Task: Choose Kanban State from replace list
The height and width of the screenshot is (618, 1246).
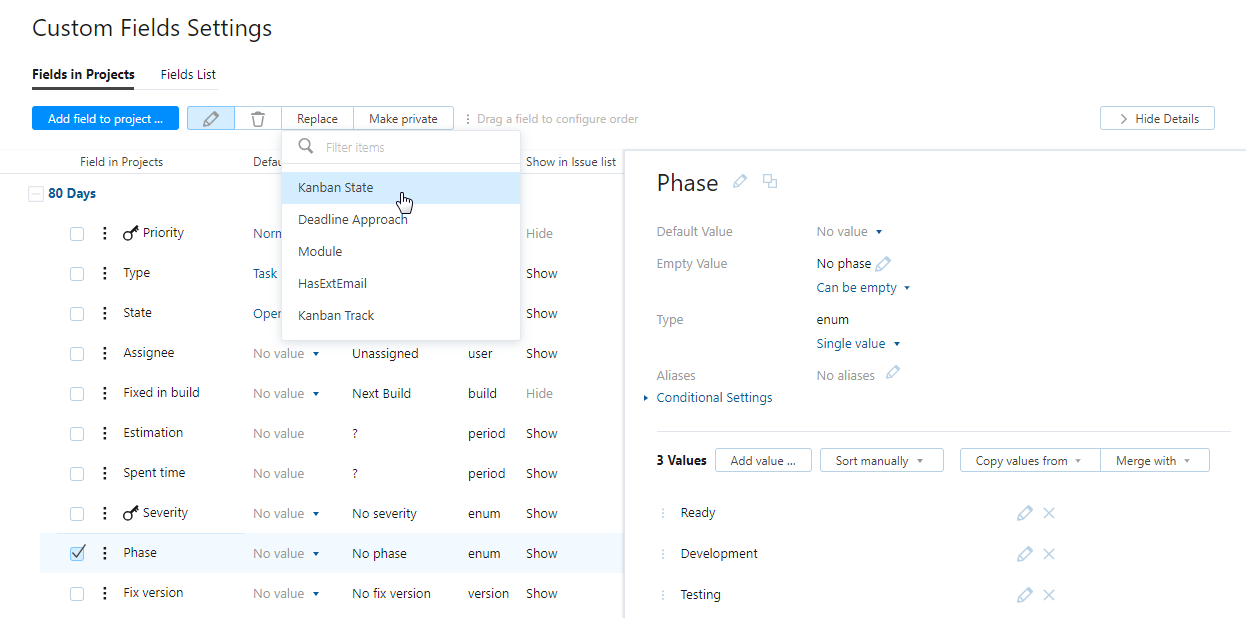Action: click(x=336, y=188)
